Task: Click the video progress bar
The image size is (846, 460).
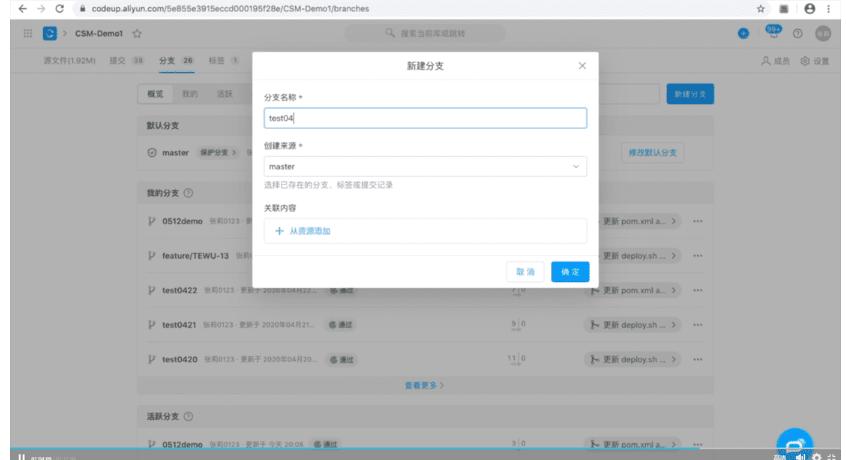Action: [425, 448]
